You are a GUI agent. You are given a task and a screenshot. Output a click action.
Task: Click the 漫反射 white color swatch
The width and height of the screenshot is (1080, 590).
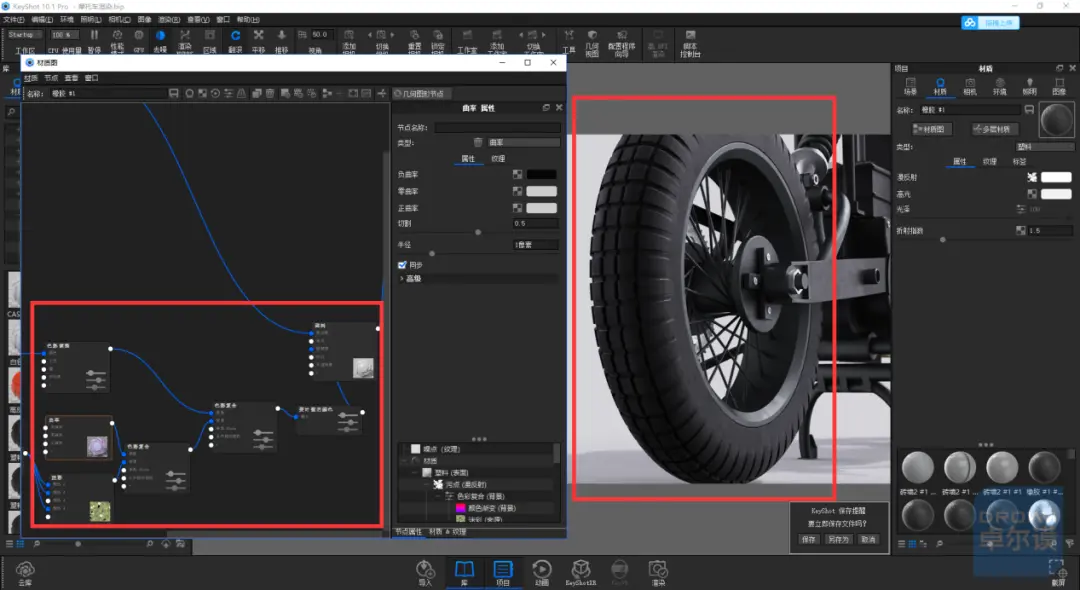(1056, 177)
